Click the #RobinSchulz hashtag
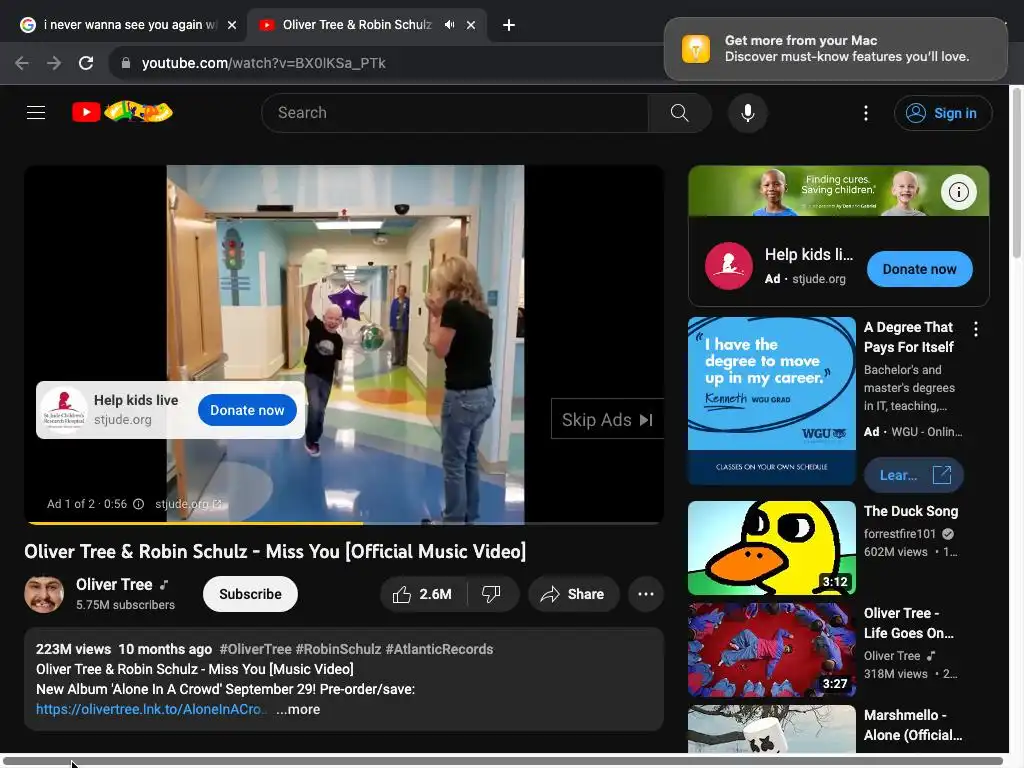 [338, 649]
